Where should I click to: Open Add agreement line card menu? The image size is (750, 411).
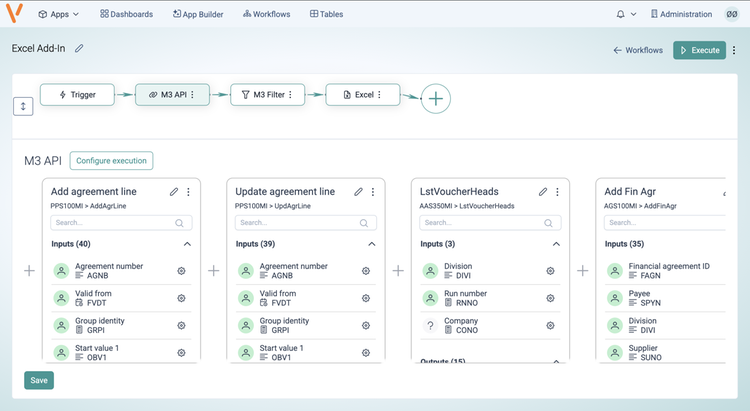point(188,192)
